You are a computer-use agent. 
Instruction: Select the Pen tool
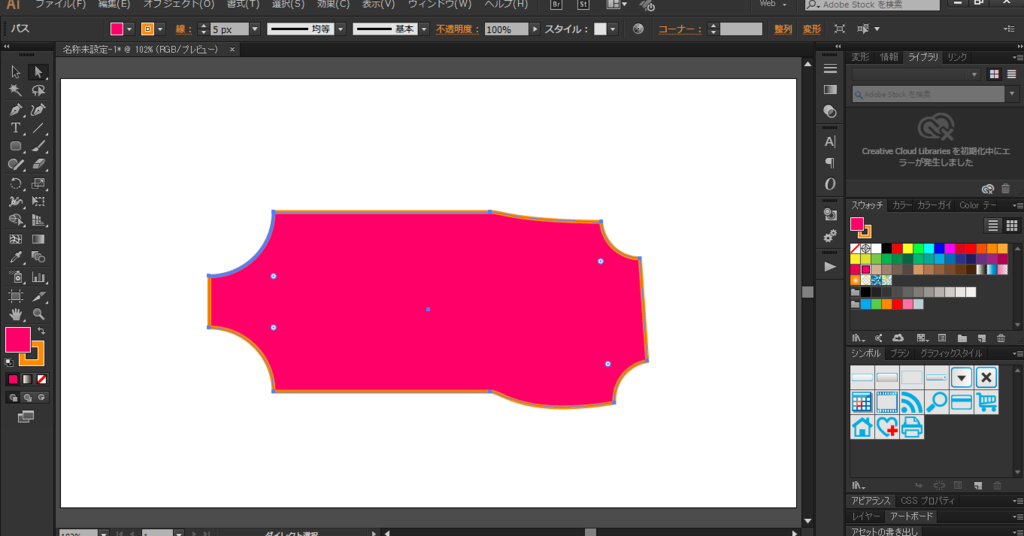pyautogui.click(x=16, y=110)
